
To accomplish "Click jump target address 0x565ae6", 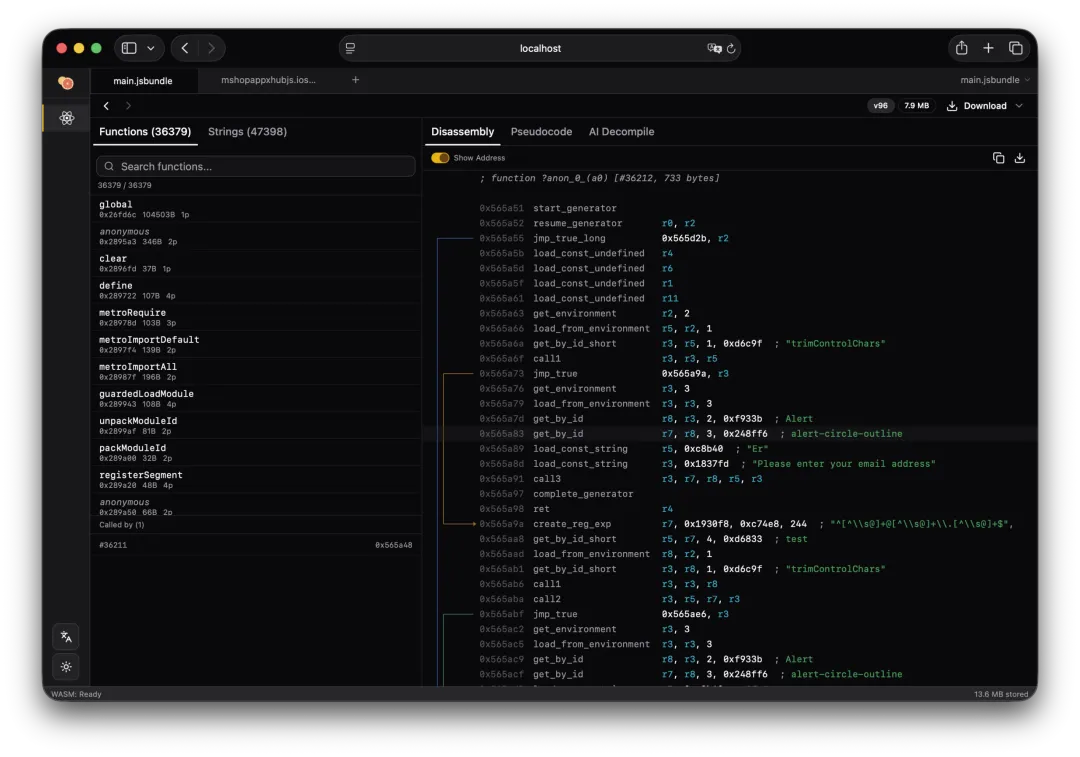I will pyautogui.click(x=684, y=614).
